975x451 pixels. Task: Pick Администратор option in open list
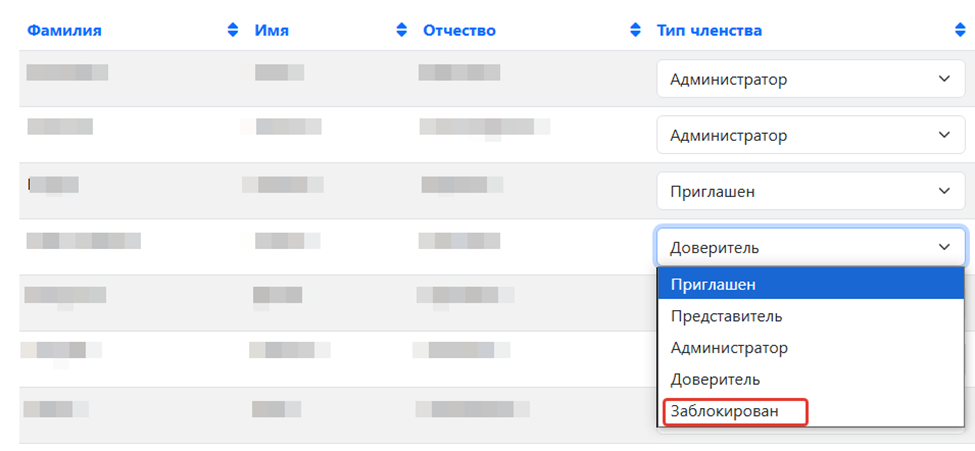point(729,348)
